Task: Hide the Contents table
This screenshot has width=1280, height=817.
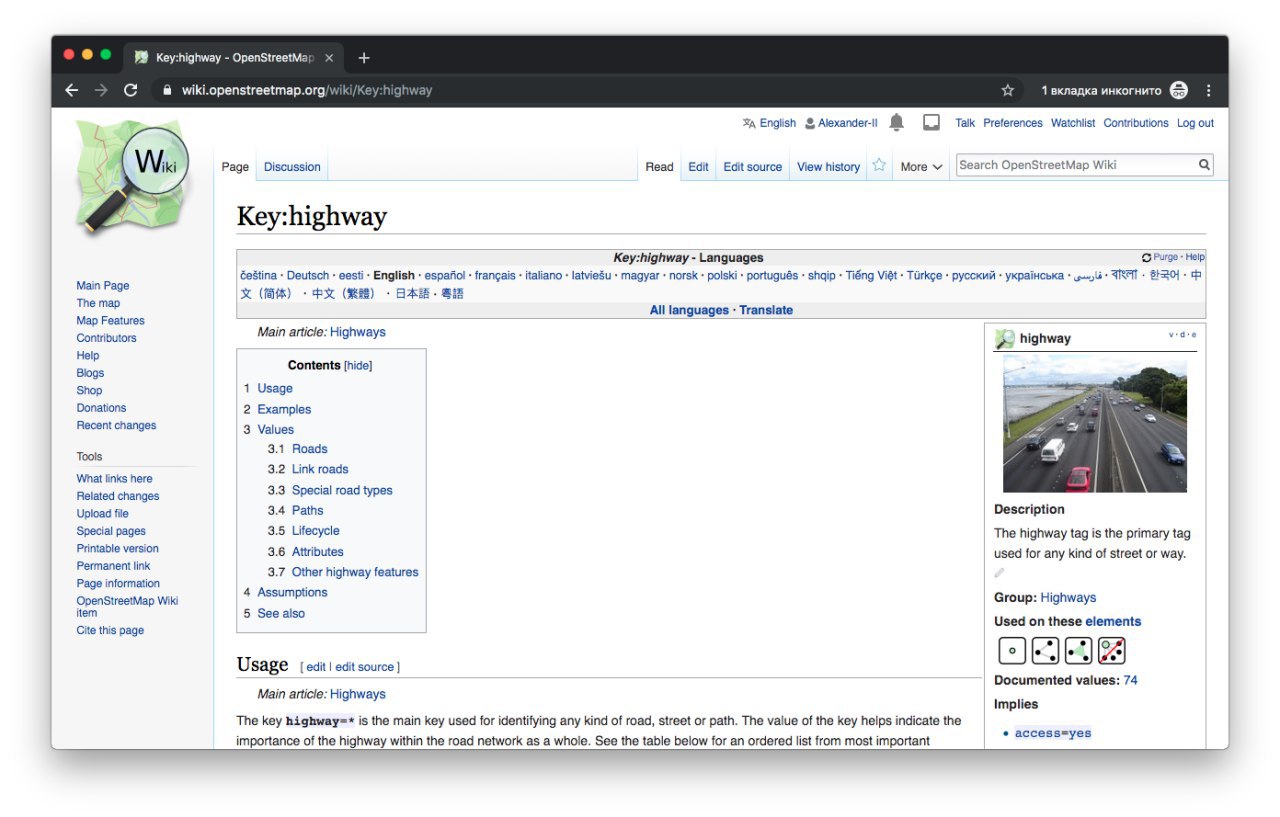Action: pyautogui.click(x=358, y=366)
